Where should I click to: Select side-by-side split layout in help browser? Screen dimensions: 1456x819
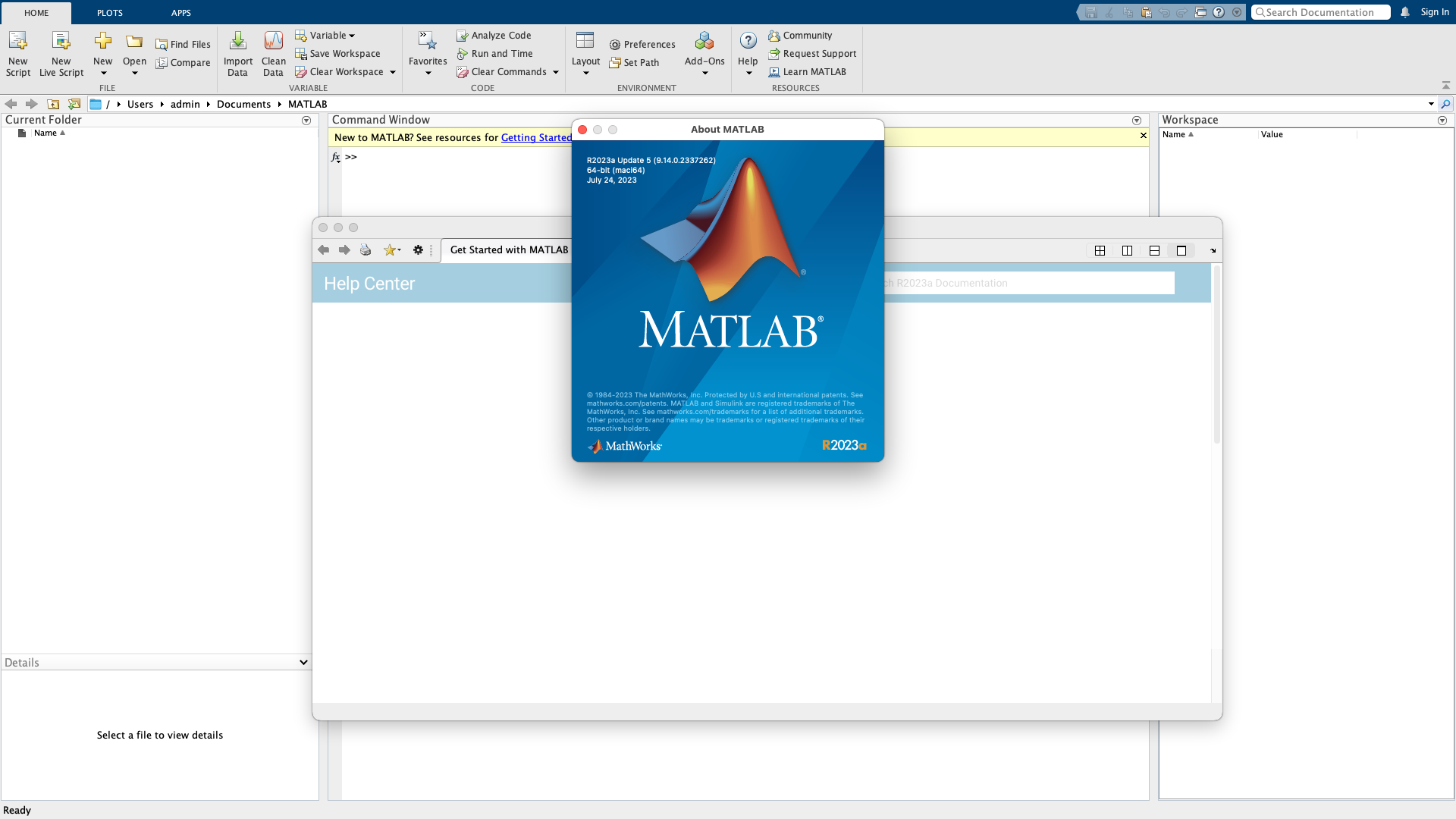tap(1127, 251)
